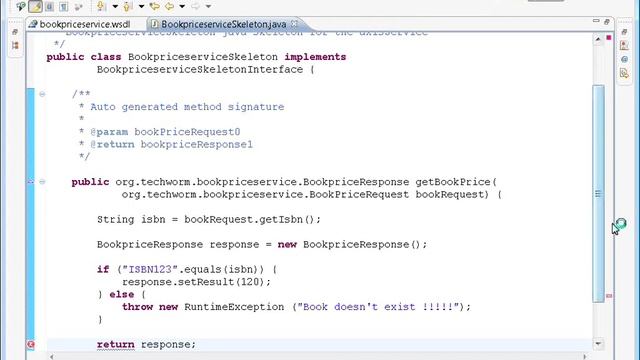The width and height of the screenshot is (640, 360).
Task: Open the Forward history dropdown arrow
Action: coord(208,7)
